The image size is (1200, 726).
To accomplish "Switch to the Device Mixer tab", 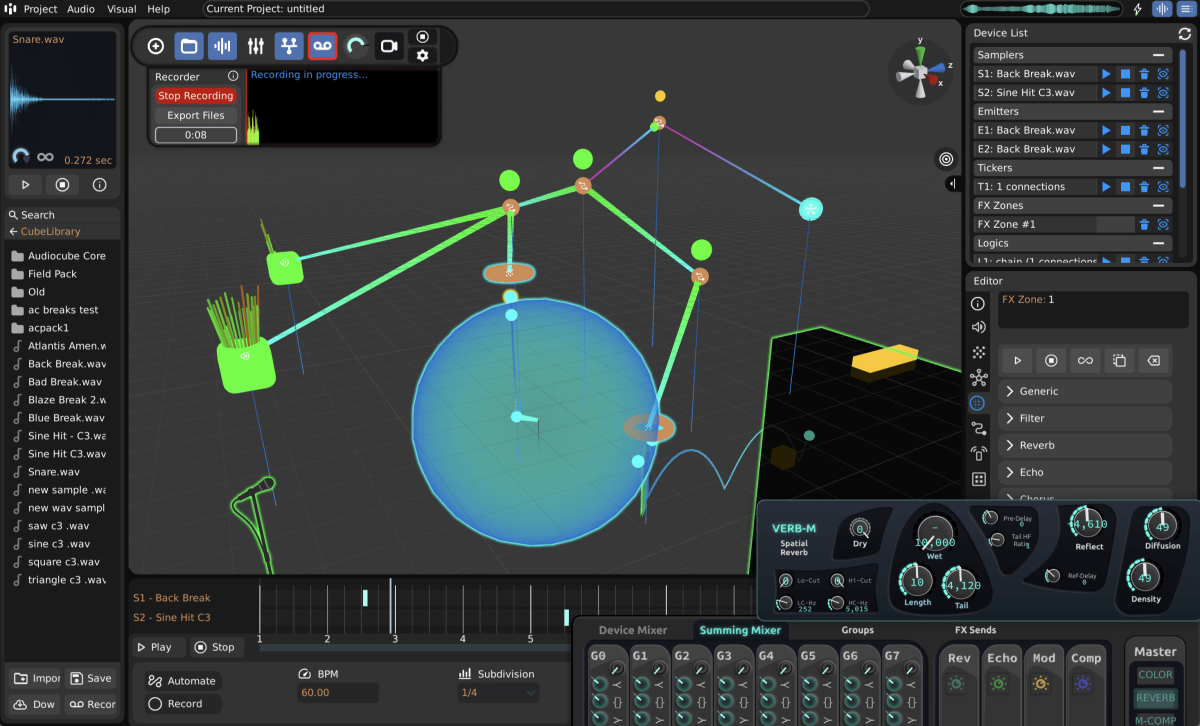I will [x=633, y=630].
